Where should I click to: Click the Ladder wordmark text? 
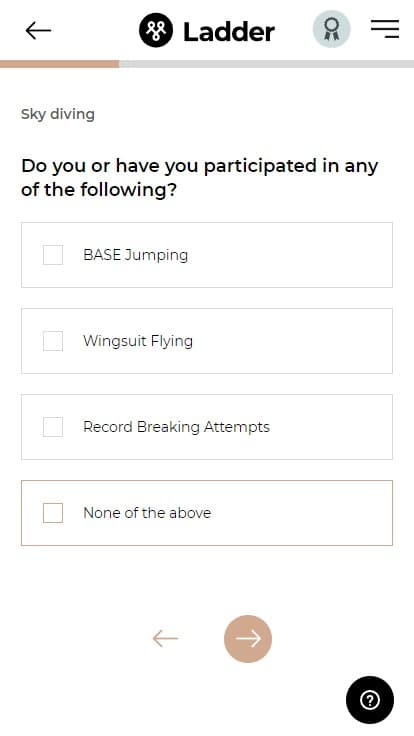pos(229,32)
